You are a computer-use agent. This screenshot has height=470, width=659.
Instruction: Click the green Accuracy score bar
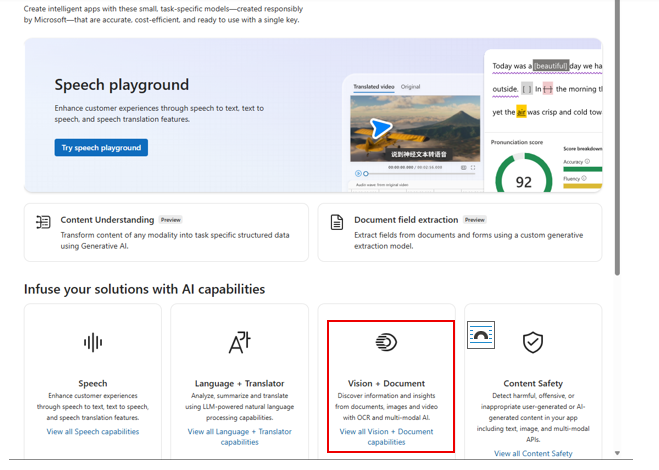[x=583, y=169]
